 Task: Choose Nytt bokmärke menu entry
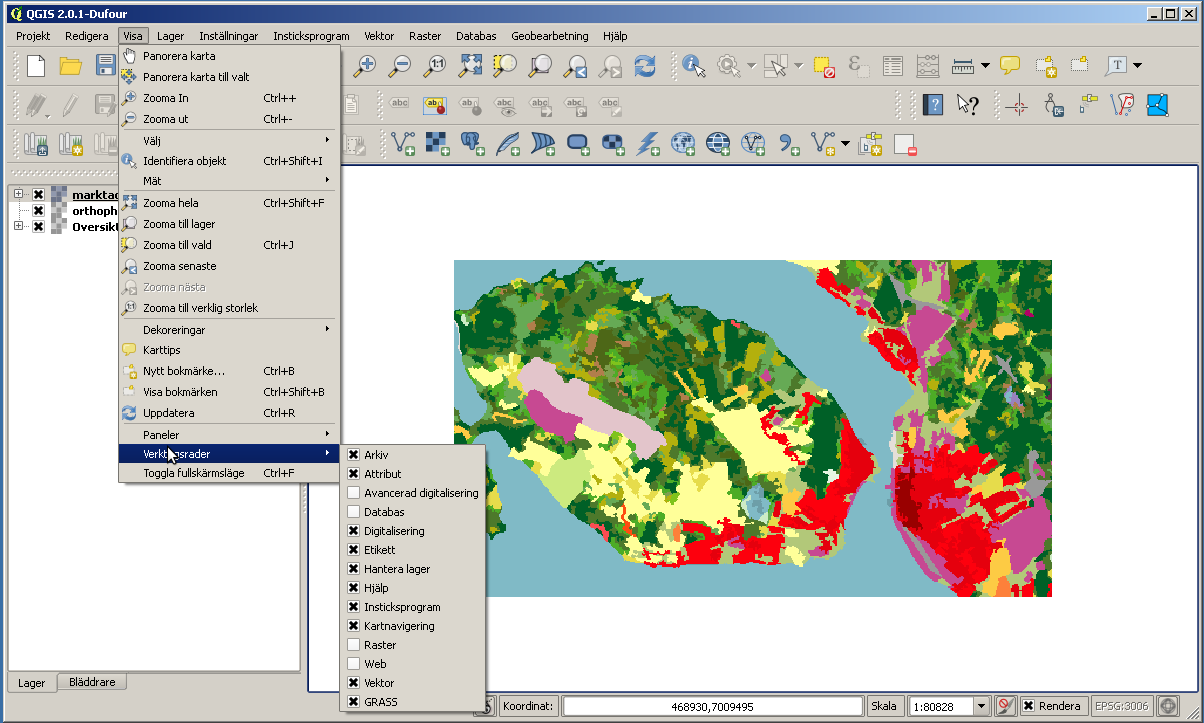(x=229, y=371)
